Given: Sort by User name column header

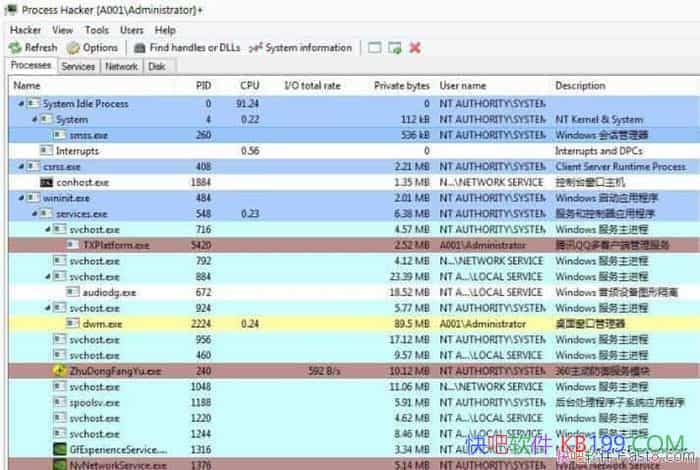Looking at the screenshot, I should click(x=463, y=85).
